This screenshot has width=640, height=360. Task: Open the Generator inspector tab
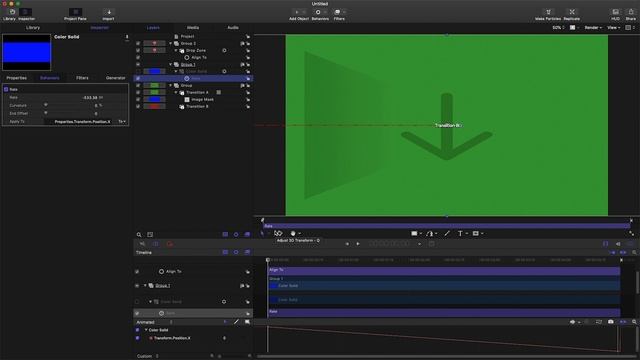tap(116, 78)
